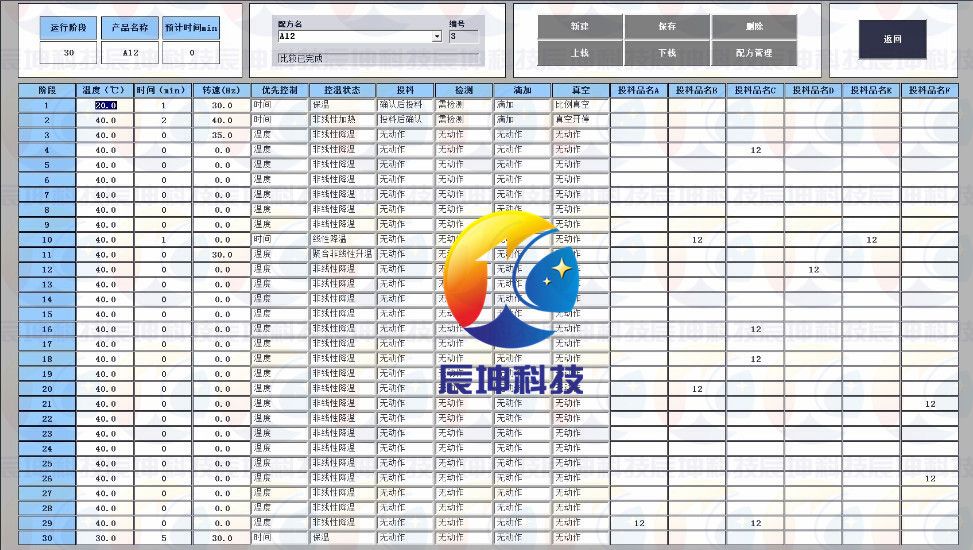This screenshot has height=550, width=973.
Task: Open stage 2 控温状态 cell 非线性加热
Action: coord(343,120)
